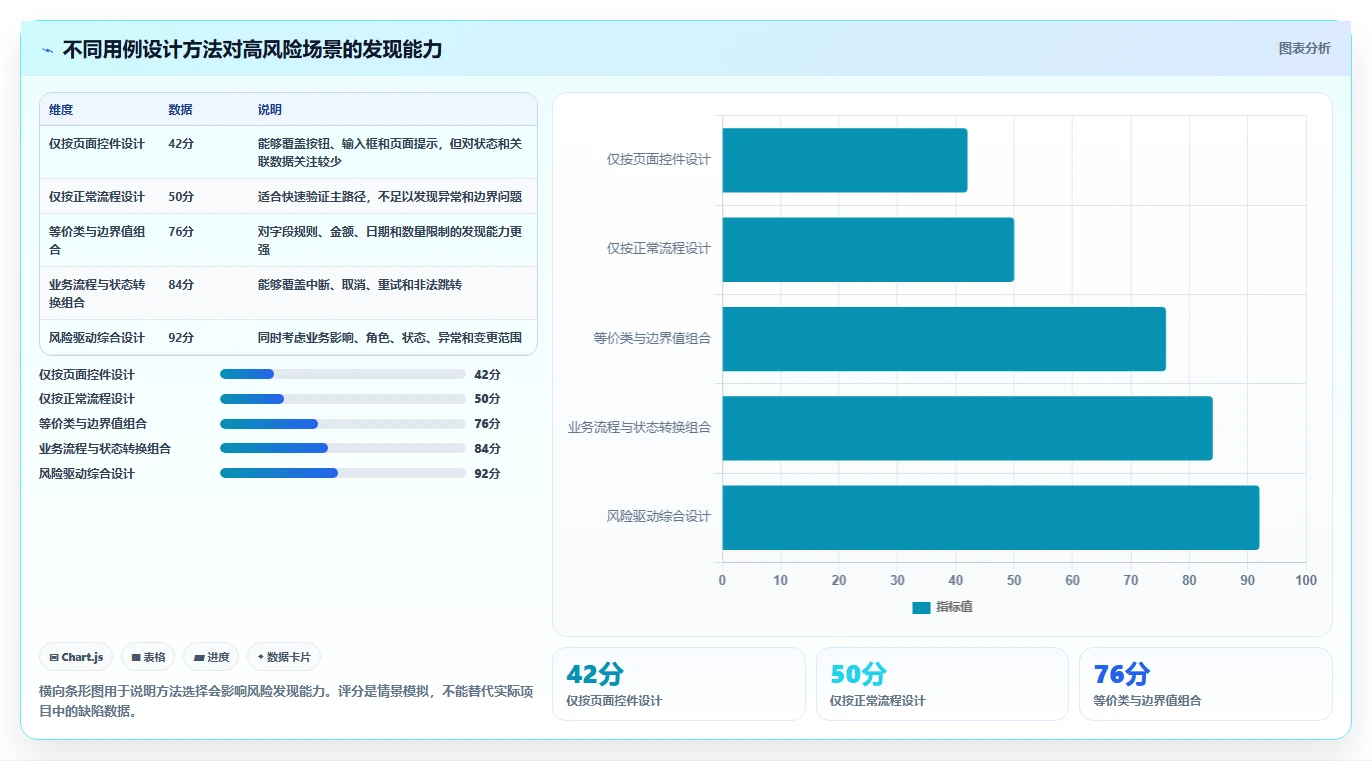The height and width of the screenshot is (761, 1372).
Task: Click the 业务流程与状态转换组合 progress bar
Action: tap(343, 448)
